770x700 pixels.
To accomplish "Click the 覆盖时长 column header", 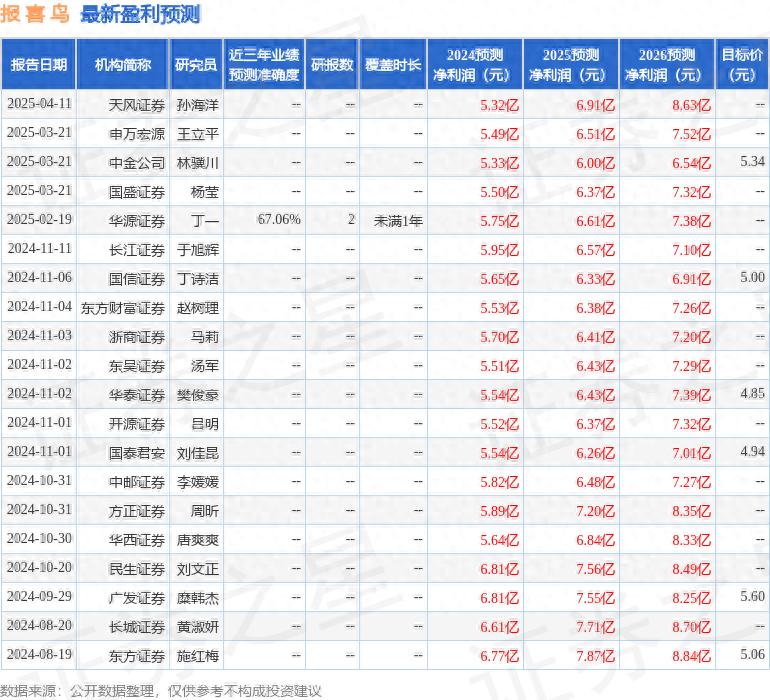I will [393, 64].
